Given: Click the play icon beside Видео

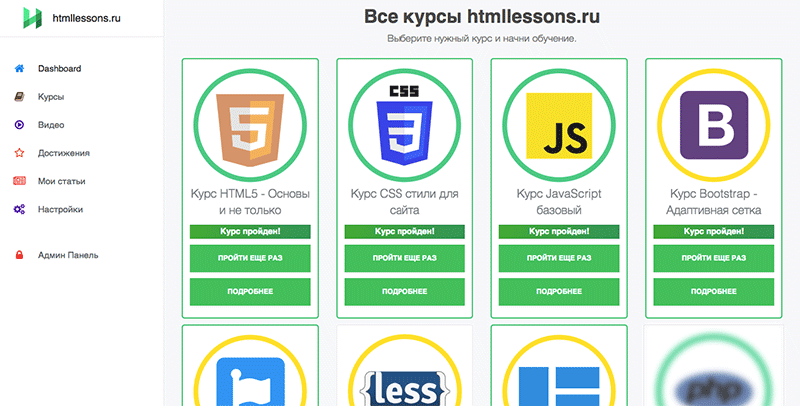Looking at the screenshot, I should (19, 125).
